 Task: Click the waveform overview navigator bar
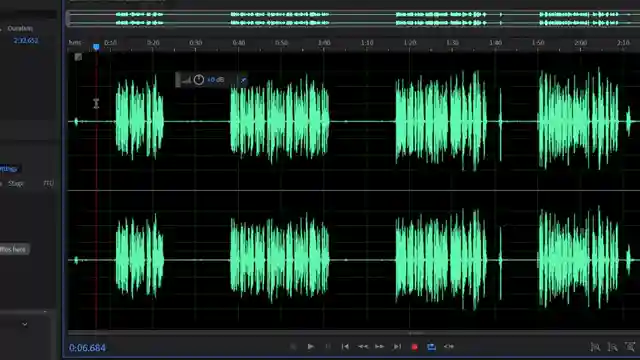pos(353,18)
